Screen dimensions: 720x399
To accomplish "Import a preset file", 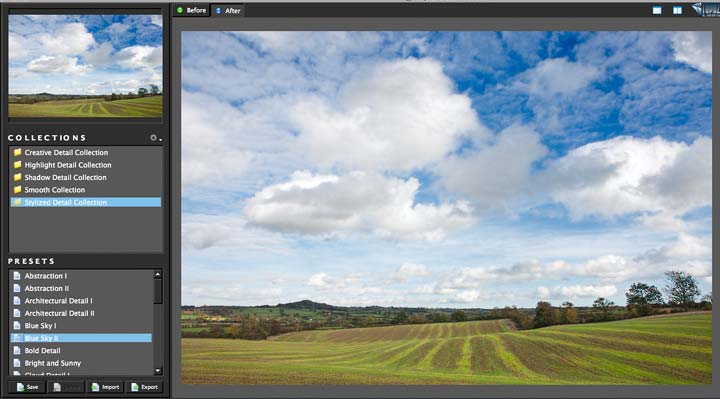I will point(106,387).
